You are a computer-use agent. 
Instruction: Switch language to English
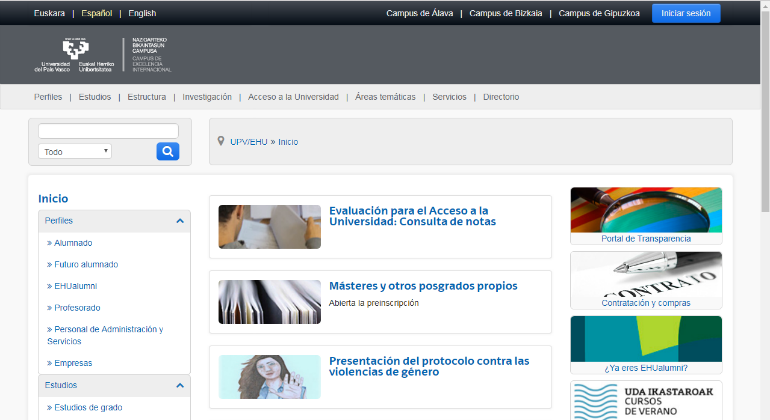(142, 13)
